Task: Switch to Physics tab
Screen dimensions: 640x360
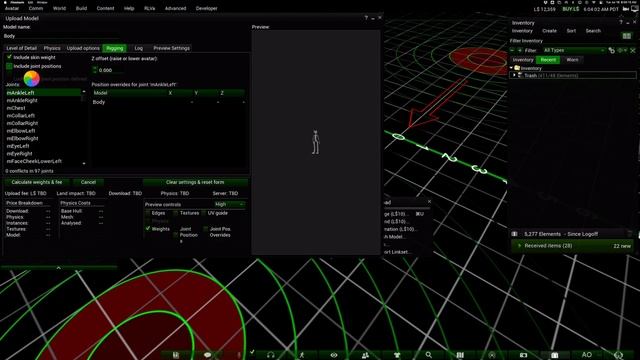Action: pos(52,48)
